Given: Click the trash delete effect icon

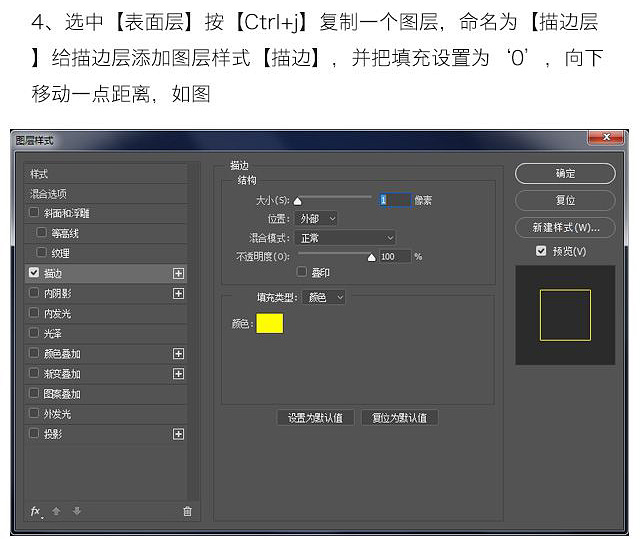Looking at the screenshot, I should tap(187, 511).
